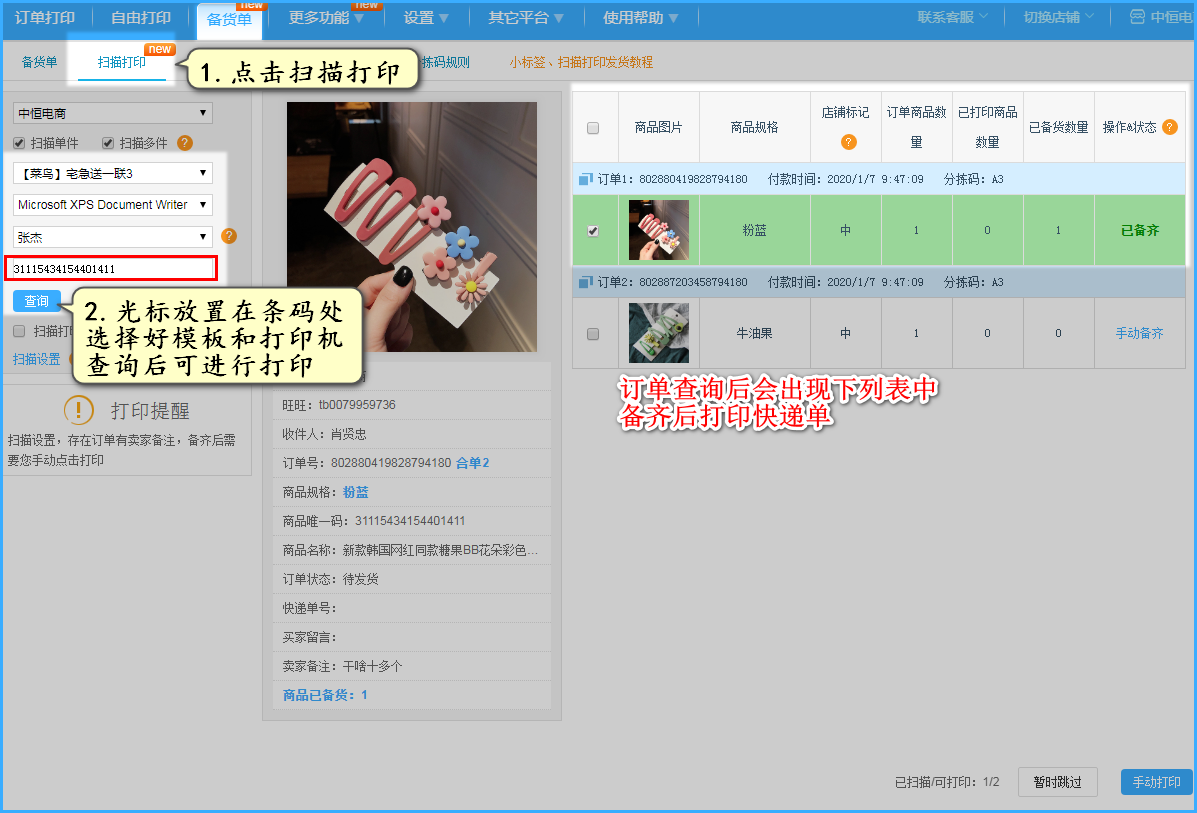Screen dimensions: 1197x813
Task: Toggle the 扫描多件 checkbox
Action: point(108,143)
